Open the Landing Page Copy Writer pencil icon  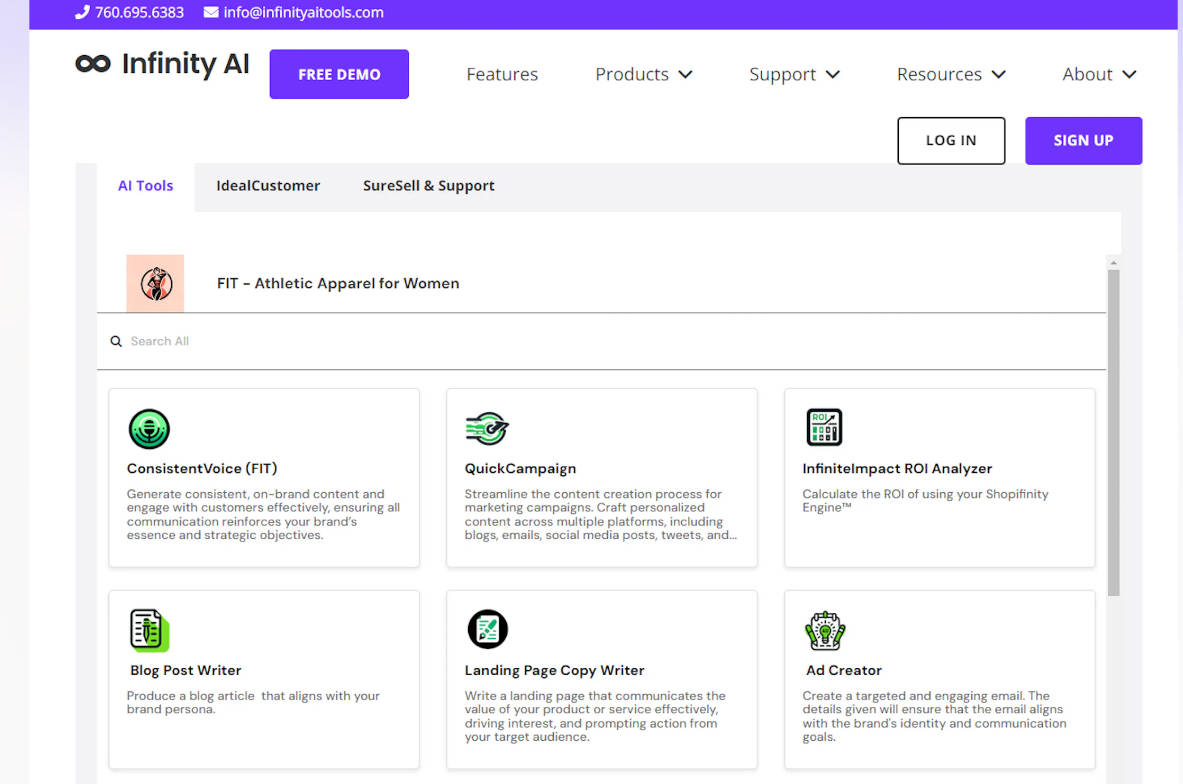tap(487, 629)
